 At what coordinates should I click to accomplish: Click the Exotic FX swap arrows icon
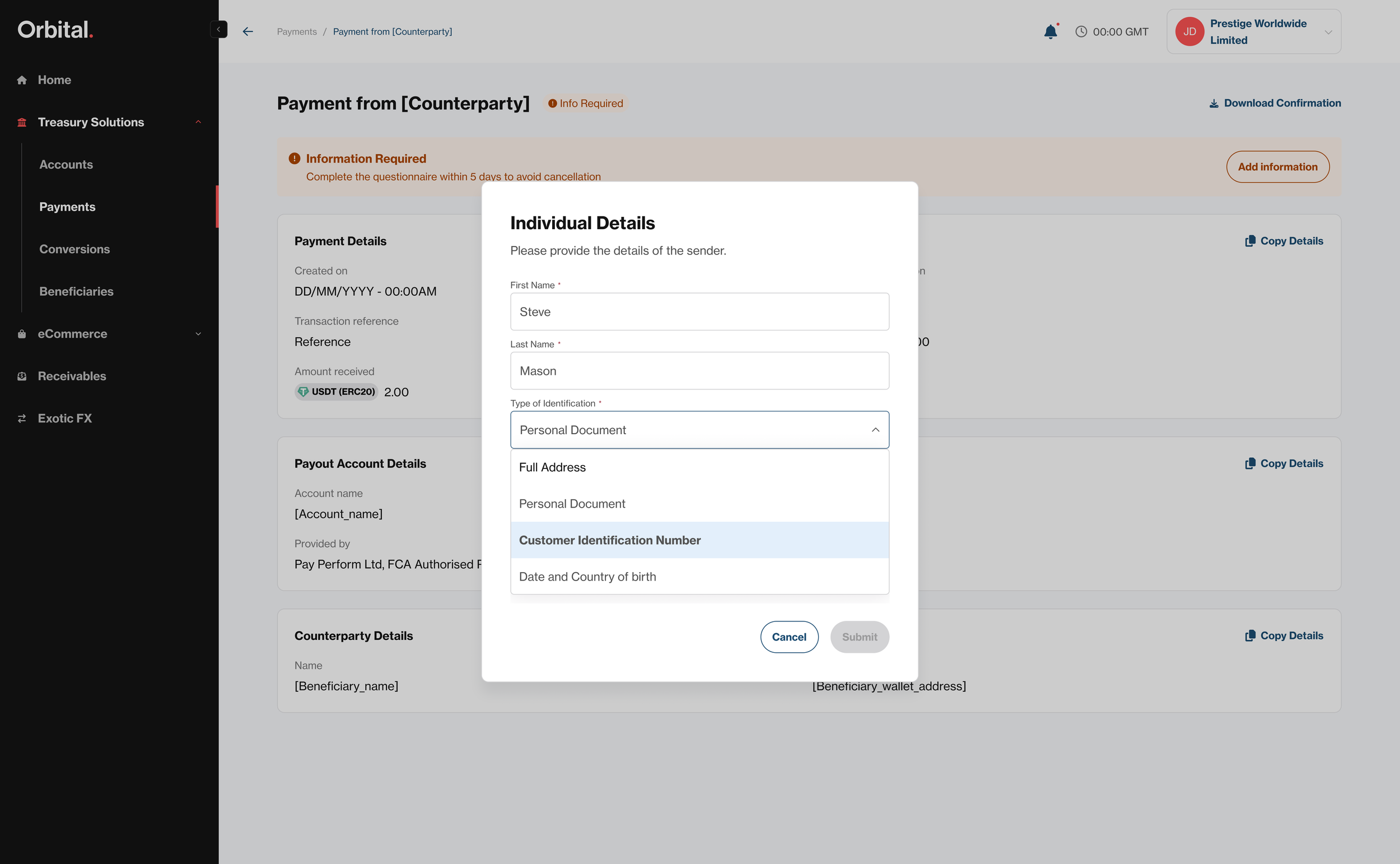(22, 419)
